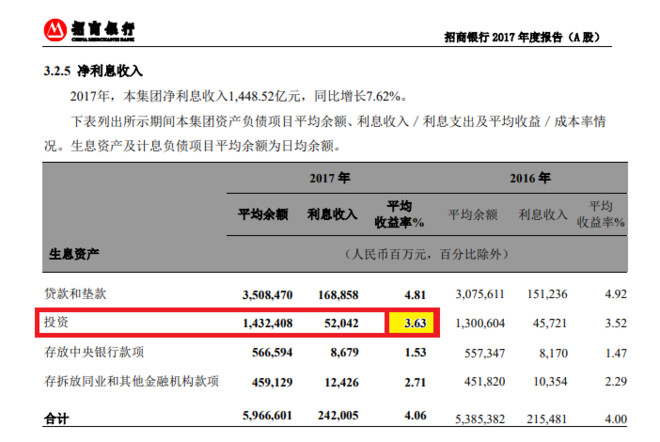Click the total value 242,005
660x442 pixels.
(338, 415)
